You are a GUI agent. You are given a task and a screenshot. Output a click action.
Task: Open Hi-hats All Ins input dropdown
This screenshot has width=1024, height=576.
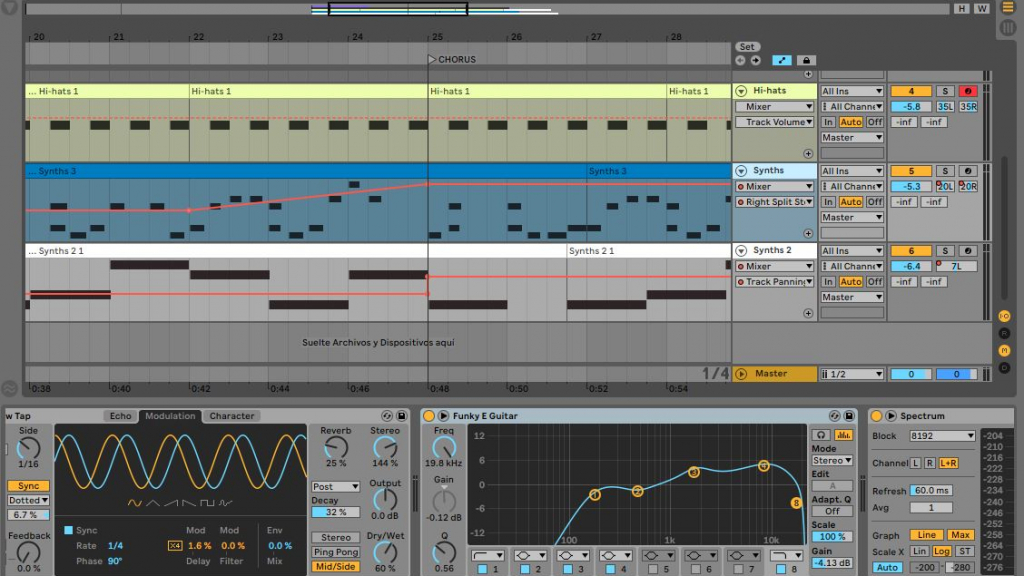point(852,91)
